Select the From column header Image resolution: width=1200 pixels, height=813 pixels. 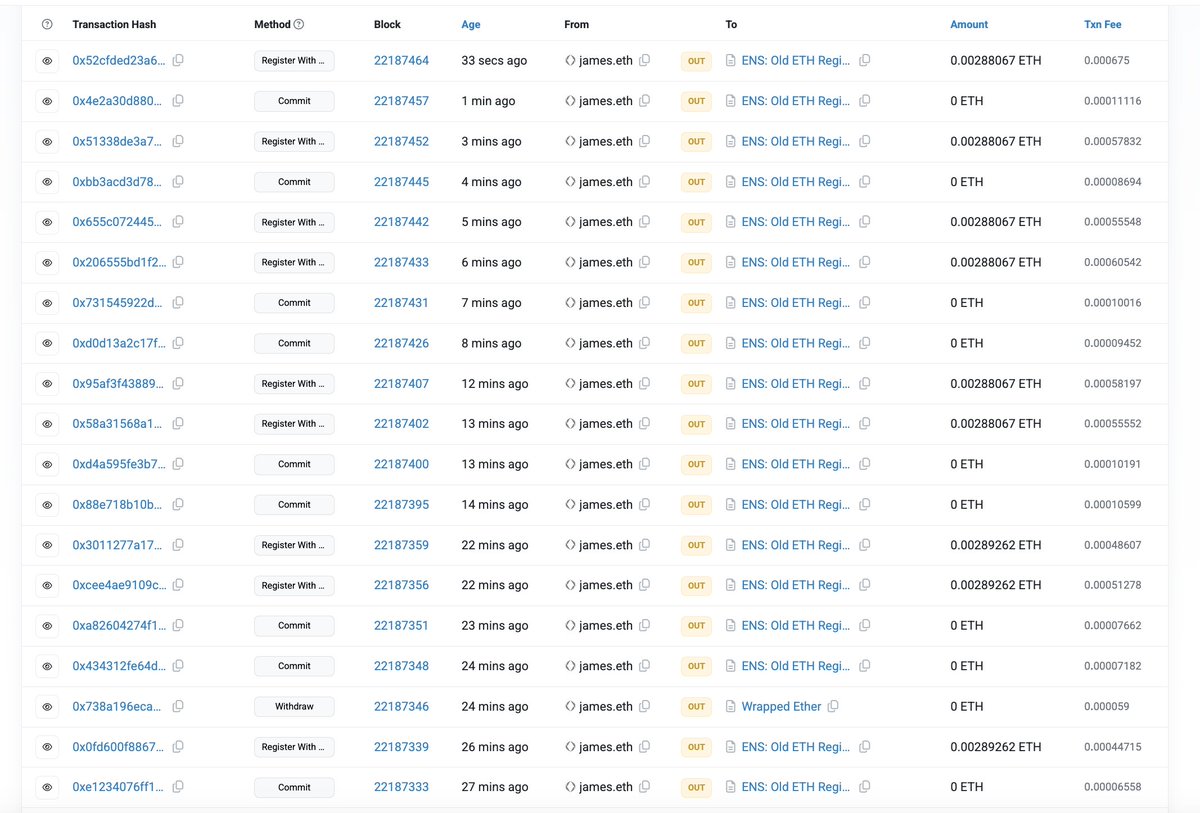(576, 23)
